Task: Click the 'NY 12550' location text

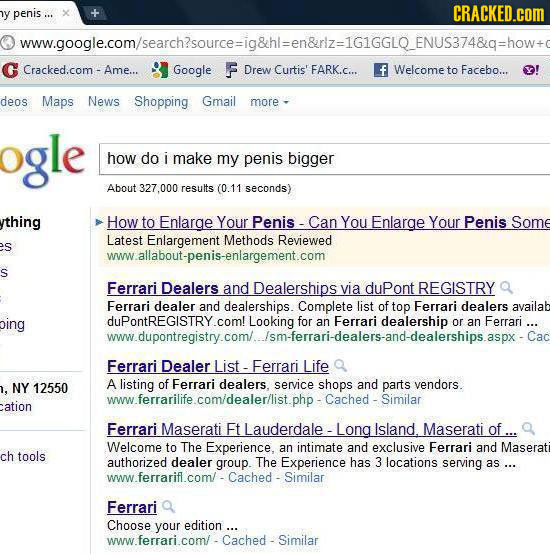Action: pos(40,388)
